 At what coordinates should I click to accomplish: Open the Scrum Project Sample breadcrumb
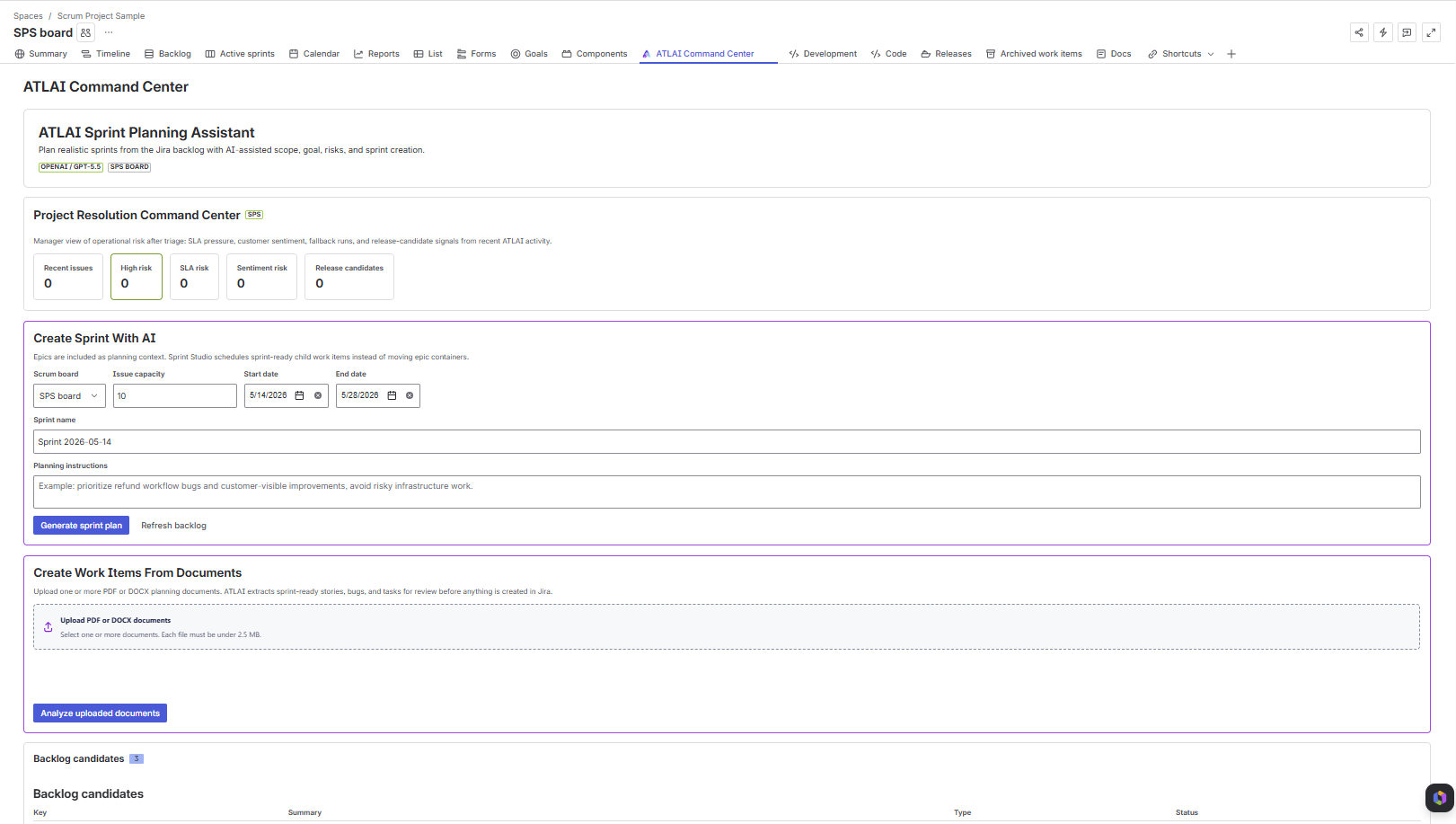coord(101,16)
